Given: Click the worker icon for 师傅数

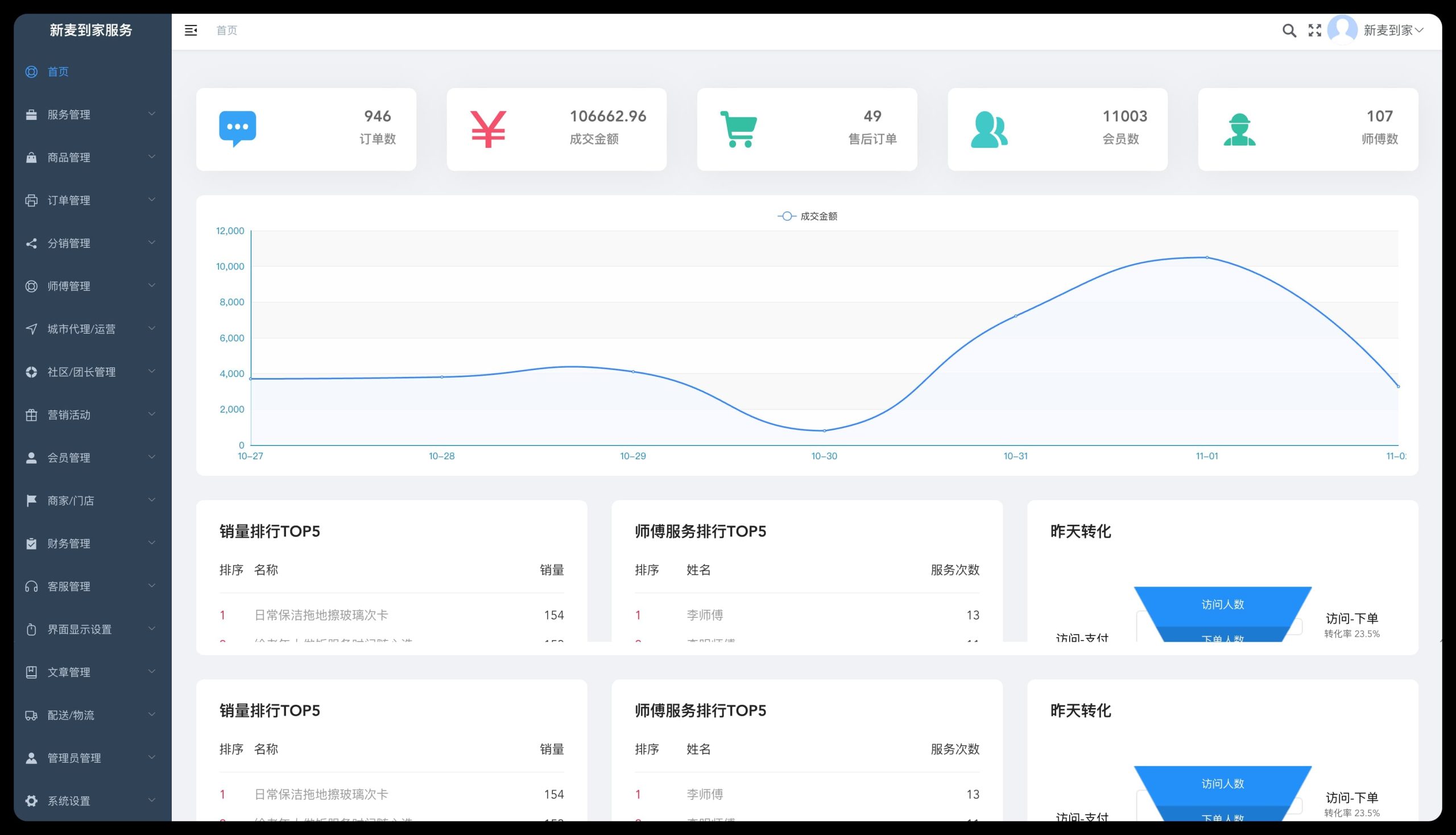Looking at the screenshot, I should [x=1239, y=130].
